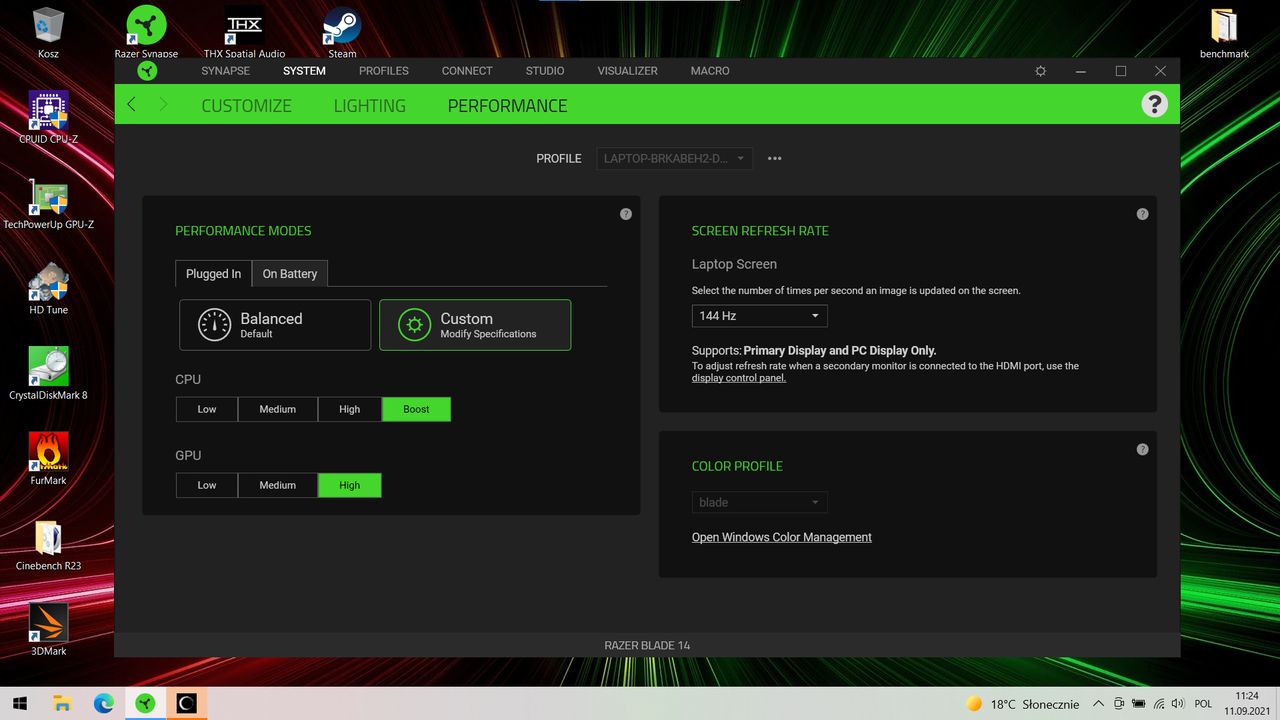Open taskbar clock showing 11:24
The width and height of the screenshot is (1280, 720).
(x=1247, y=703)
